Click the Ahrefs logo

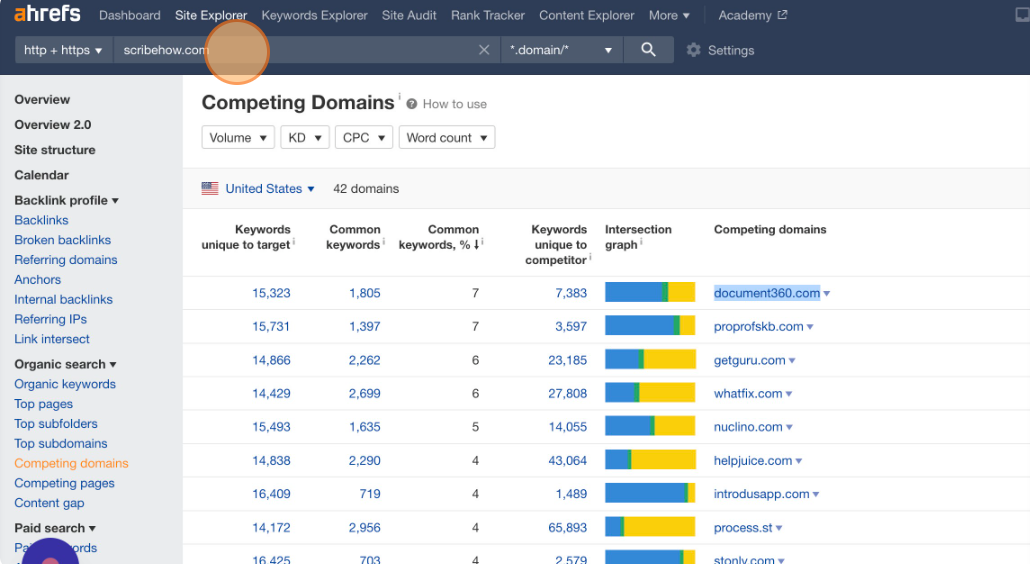47,14
